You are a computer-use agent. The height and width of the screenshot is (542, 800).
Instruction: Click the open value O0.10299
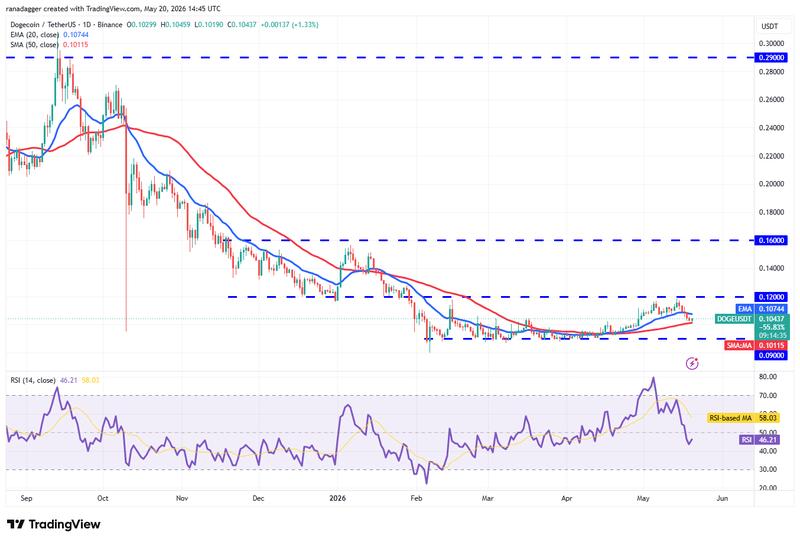142,24
